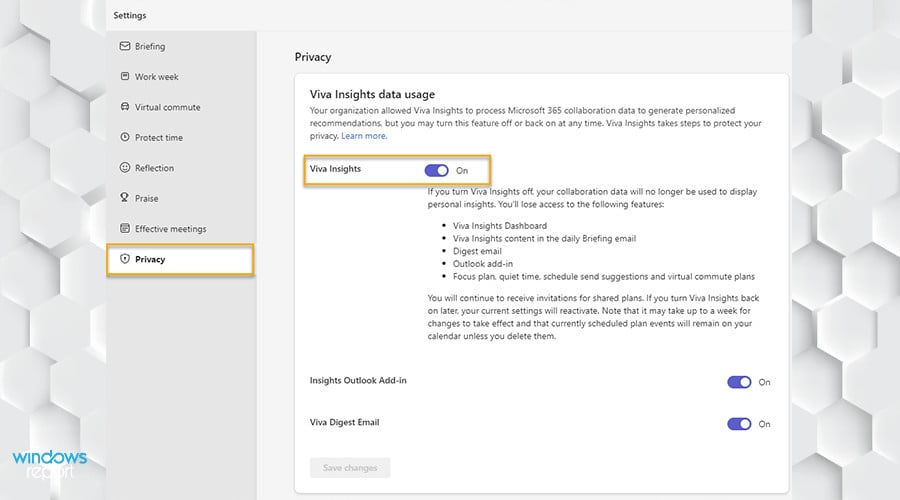Click the Briefing envelope icon
This screenshot has height=500, width=900.
pyautogui.click(x=125, y=46)
